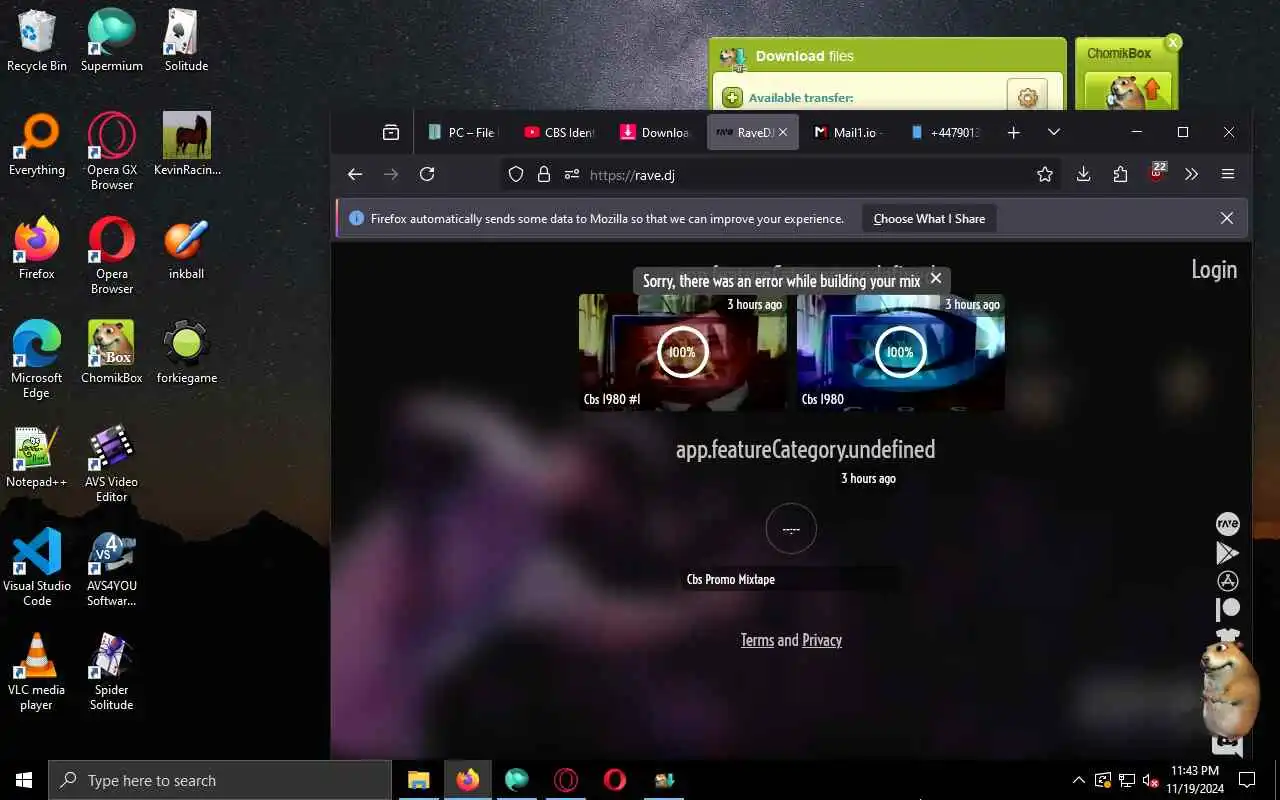
Task: Click Type here to search box
Action: point(220,780)
